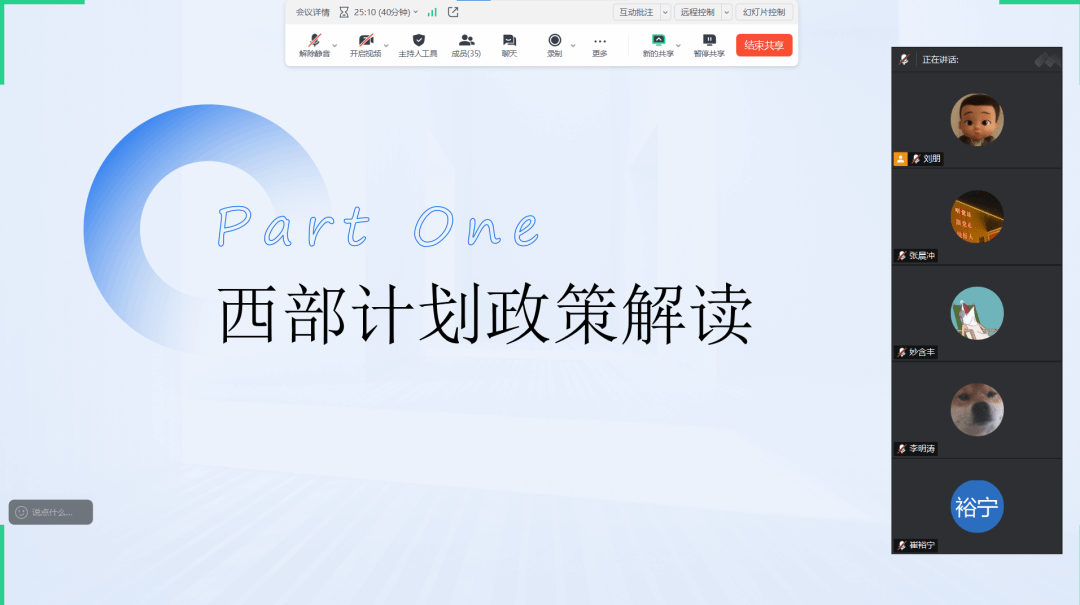Turn on the camera (开启视频)
Screen dimensions: 1080x605
click(365, 41)
